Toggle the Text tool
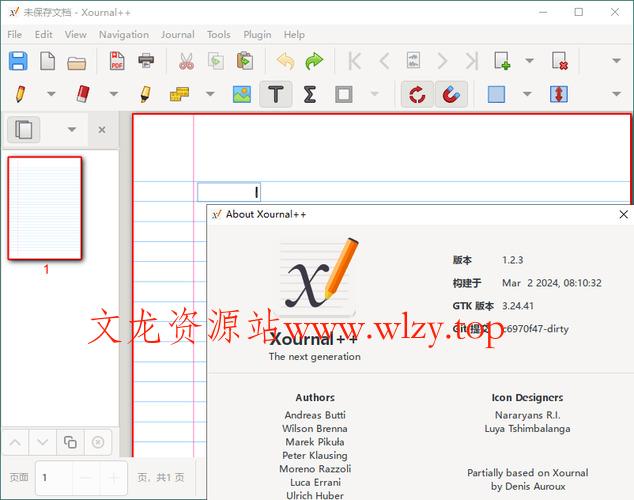The height and width of the screenshot is (500, 634). point(276,94)
